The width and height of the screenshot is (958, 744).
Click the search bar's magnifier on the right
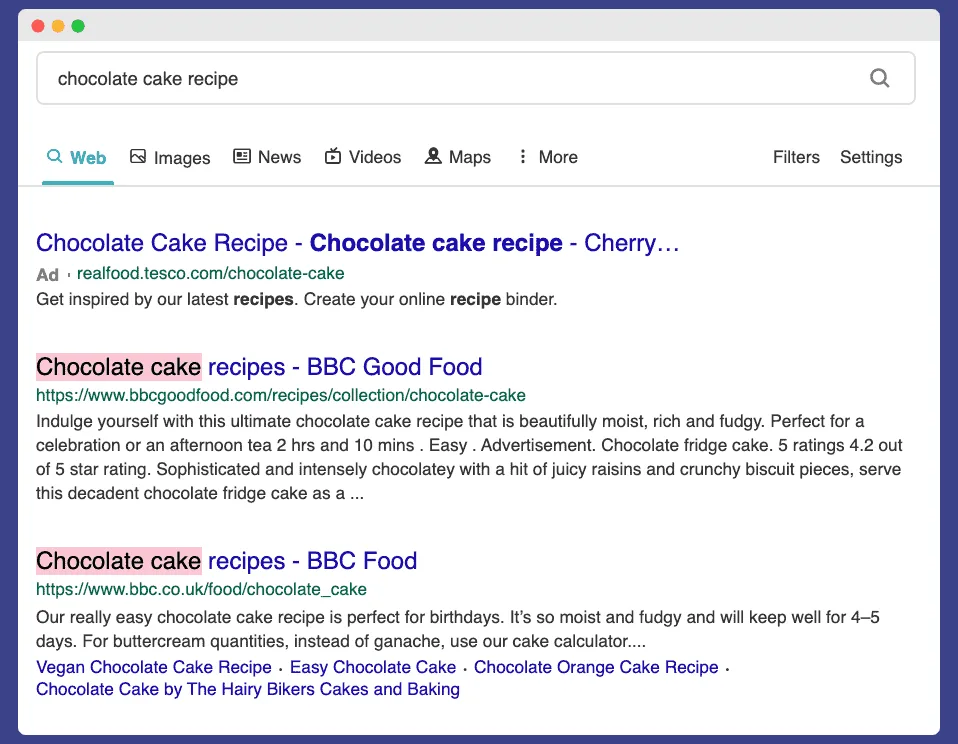(879, 77)
